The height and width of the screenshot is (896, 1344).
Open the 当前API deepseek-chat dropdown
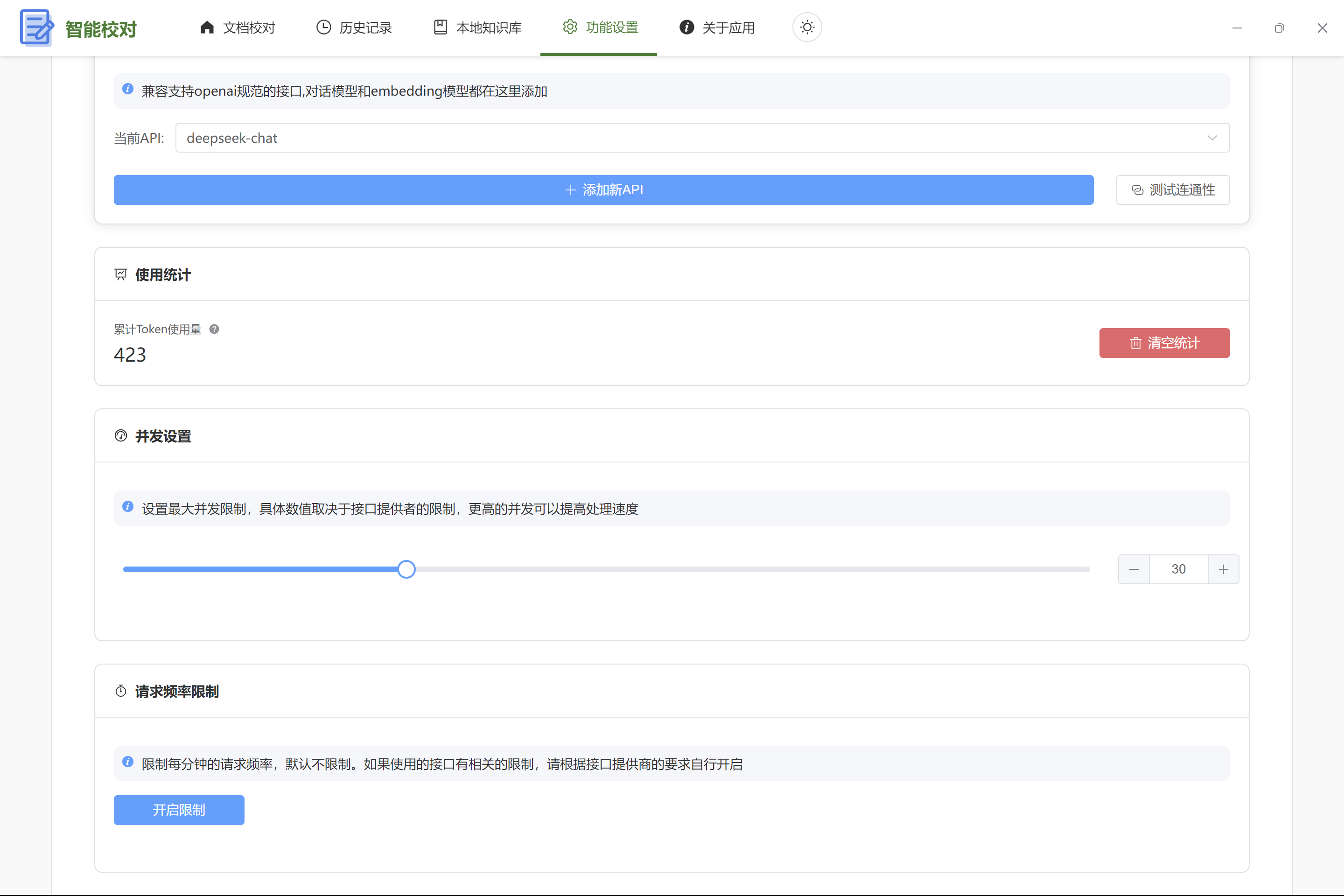pyautogui.click(x=686, y=138)
